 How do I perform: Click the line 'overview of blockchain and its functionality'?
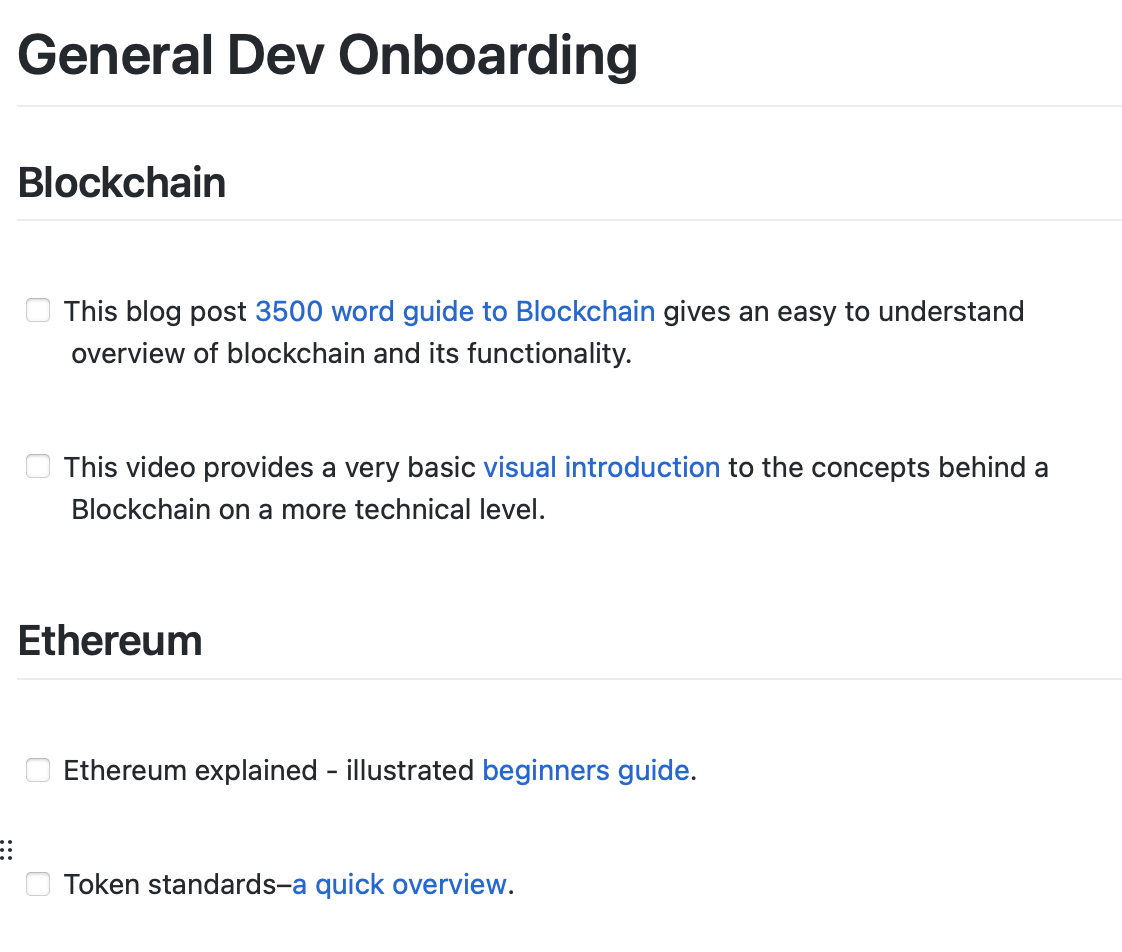[351, 354]
